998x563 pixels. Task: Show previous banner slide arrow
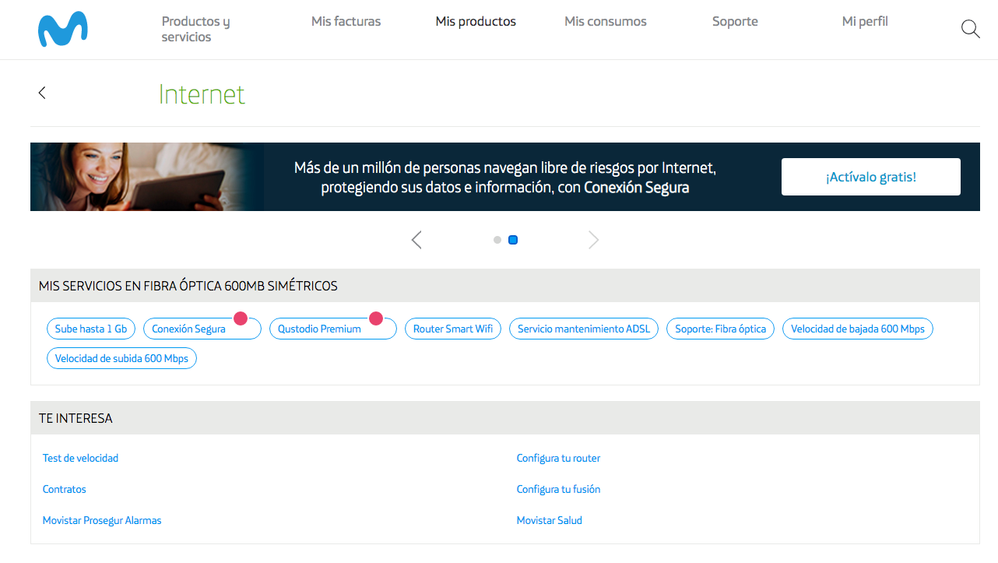[x=416, y=240]
